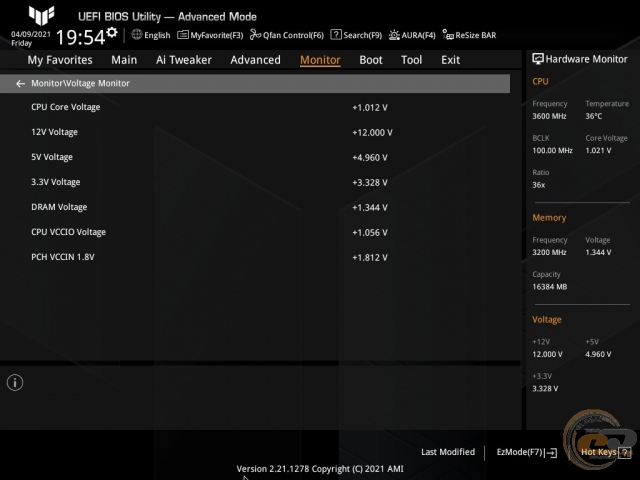The width and height of the screenshot is (640, 480).
Task: Click the 4.960 V sidebar reading
Action: click(598, 354)
